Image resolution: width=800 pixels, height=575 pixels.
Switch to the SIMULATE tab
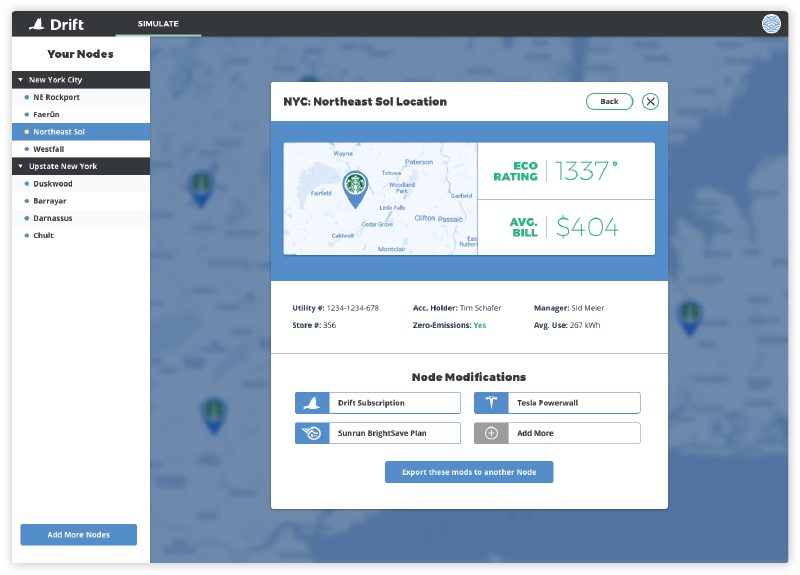158,23
